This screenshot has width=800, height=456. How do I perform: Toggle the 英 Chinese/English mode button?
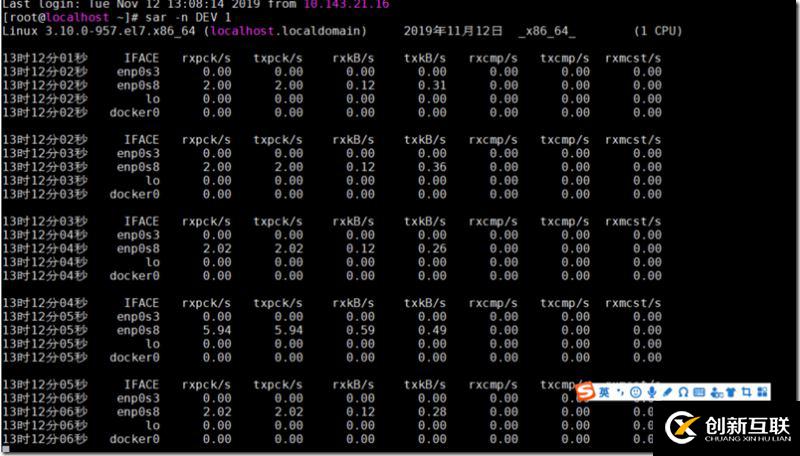click(604, 392)
